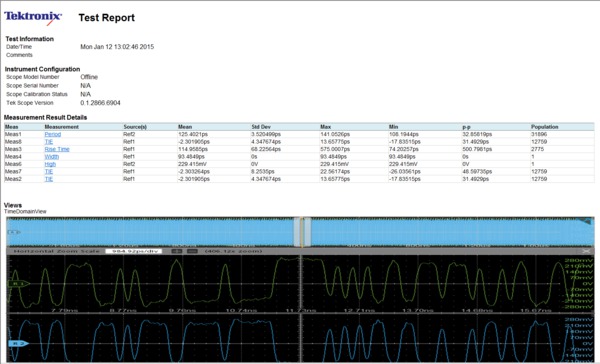
Task: Click the 'Test Report' title
Action: pyautogui.click(x=107, y=18)
